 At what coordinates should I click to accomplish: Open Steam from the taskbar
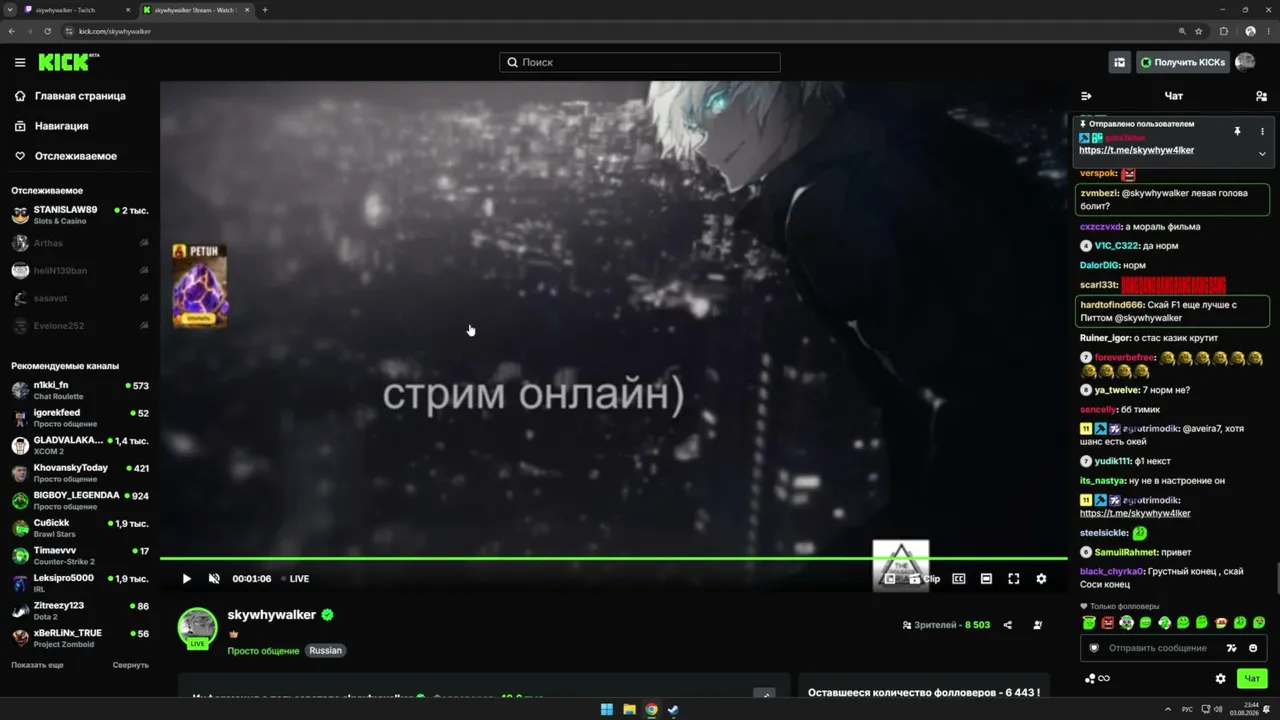click(x=674, y=710)
